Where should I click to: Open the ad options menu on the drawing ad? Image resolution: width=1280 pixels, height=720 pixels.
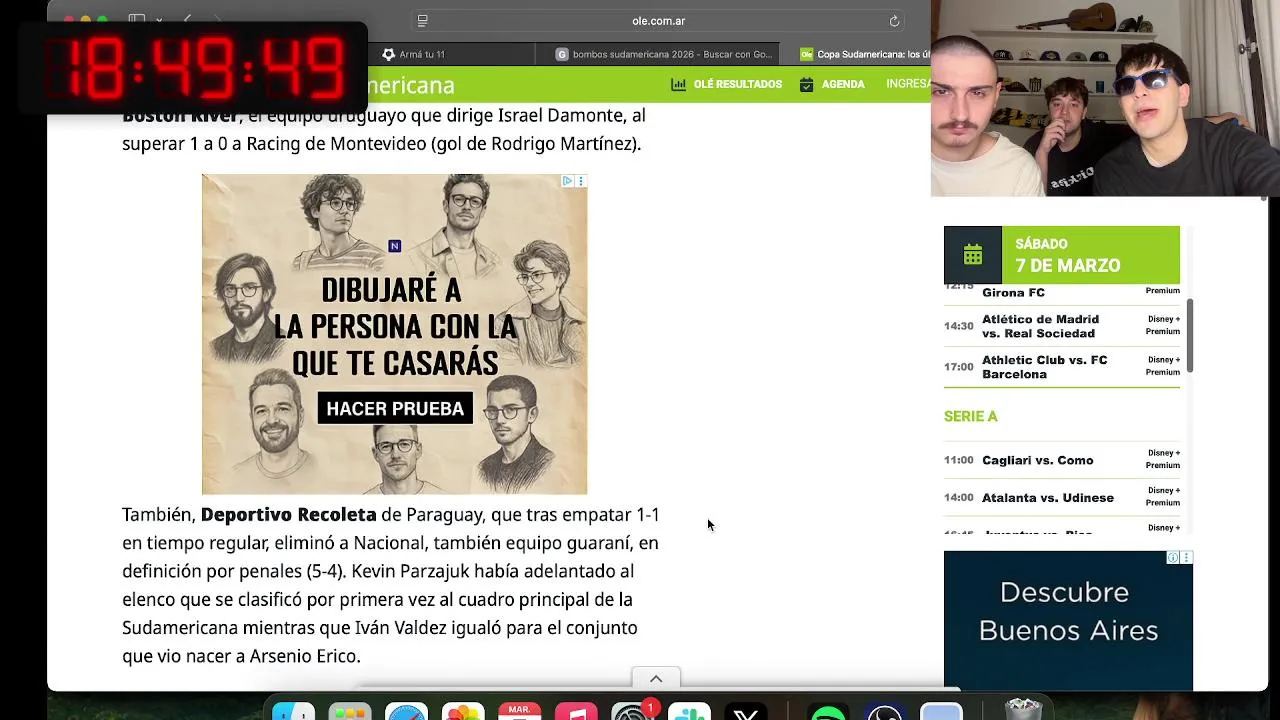(580, 181)
